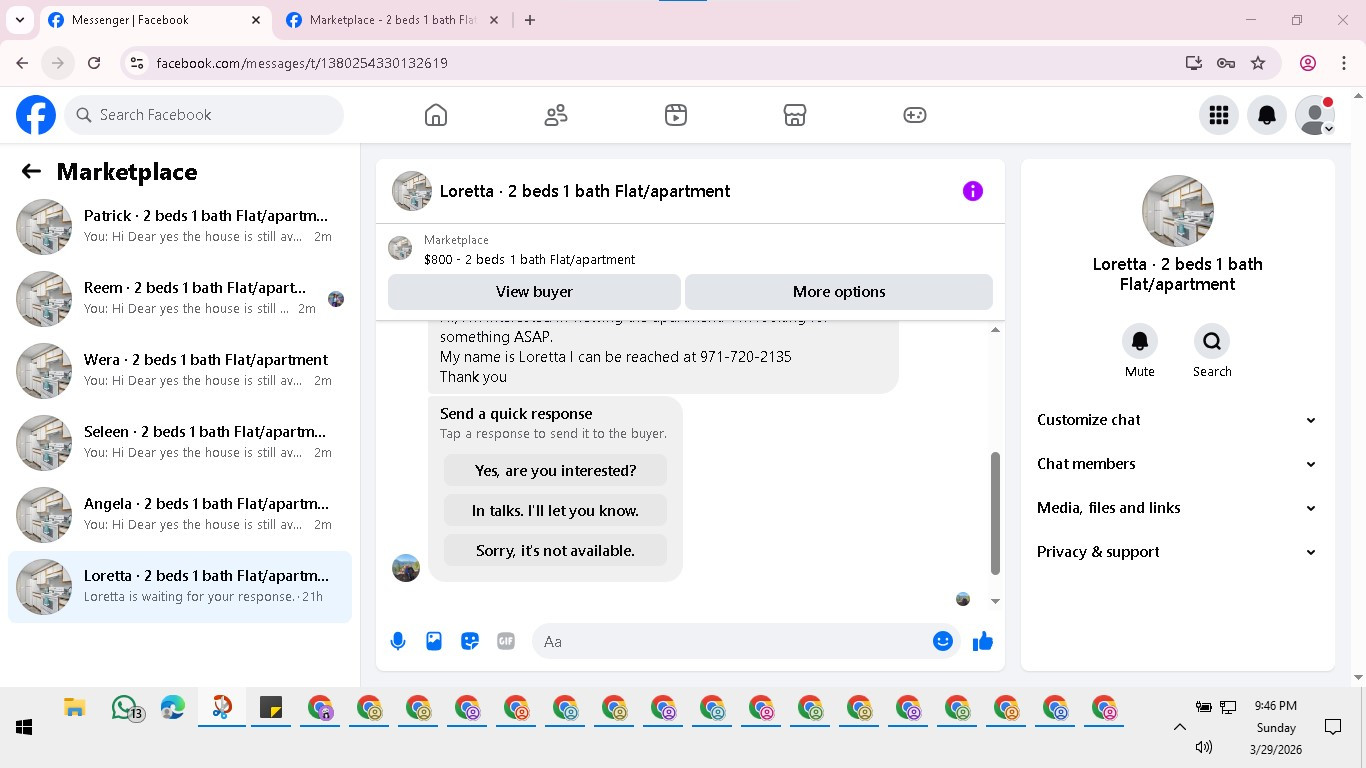1366x768 pixels.
Task: Attach a photo with the image icon
Action: tap(434, 641)
